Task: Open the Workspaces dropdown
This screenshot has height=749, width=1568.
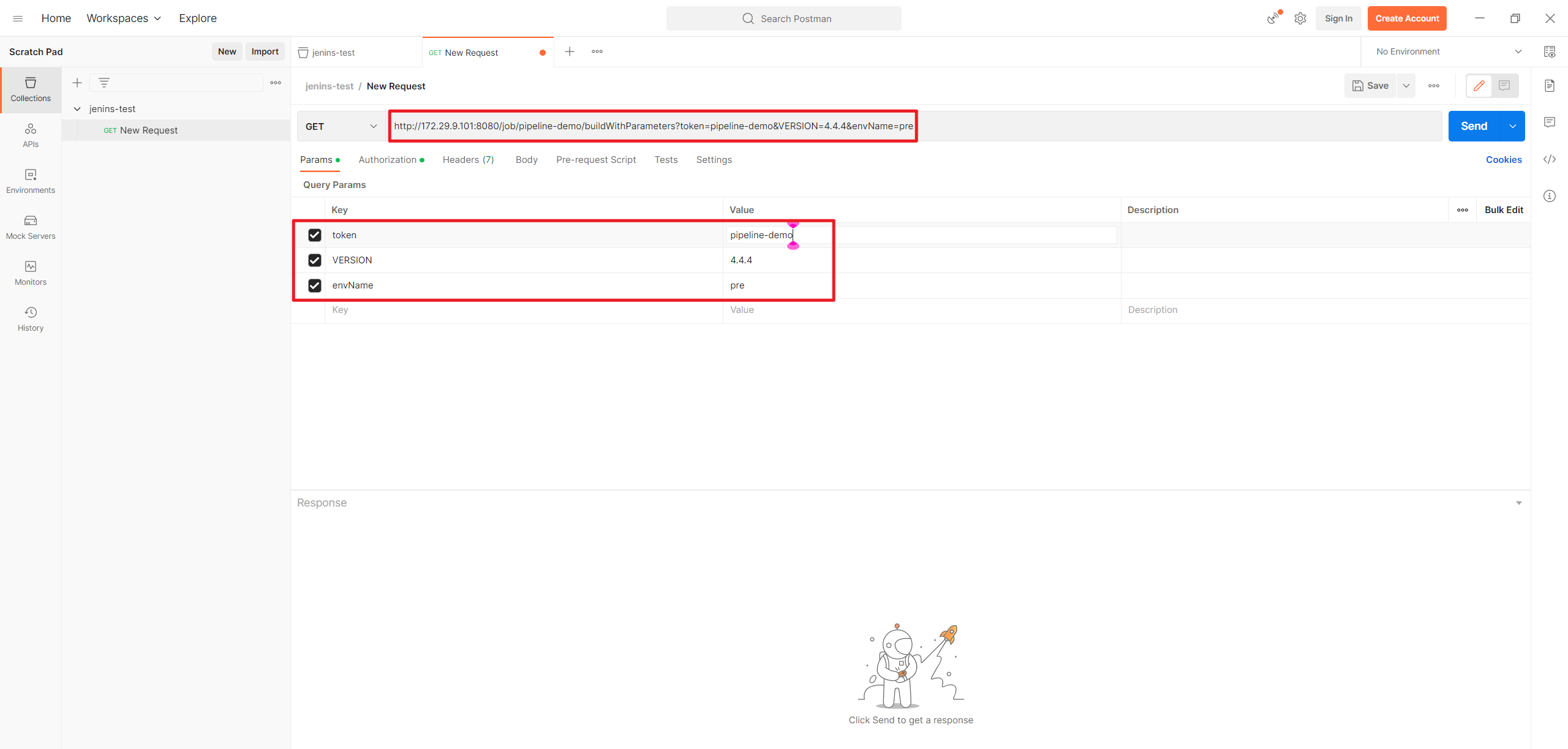Action: point(124,18)
